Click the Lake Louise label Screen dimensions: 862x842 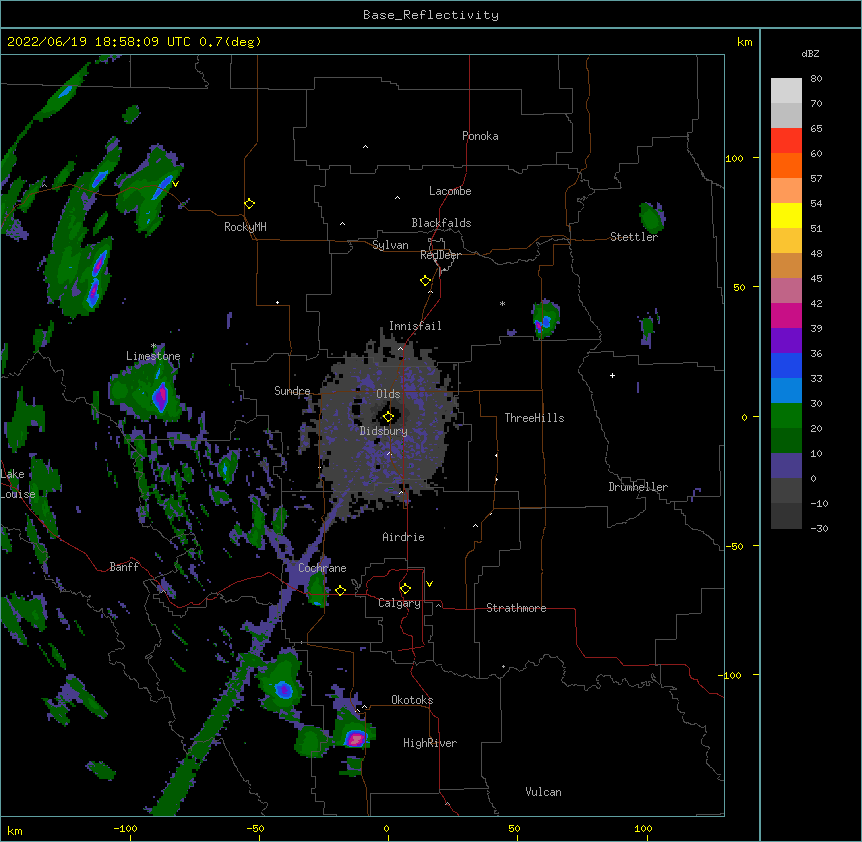tap(17, 484)
